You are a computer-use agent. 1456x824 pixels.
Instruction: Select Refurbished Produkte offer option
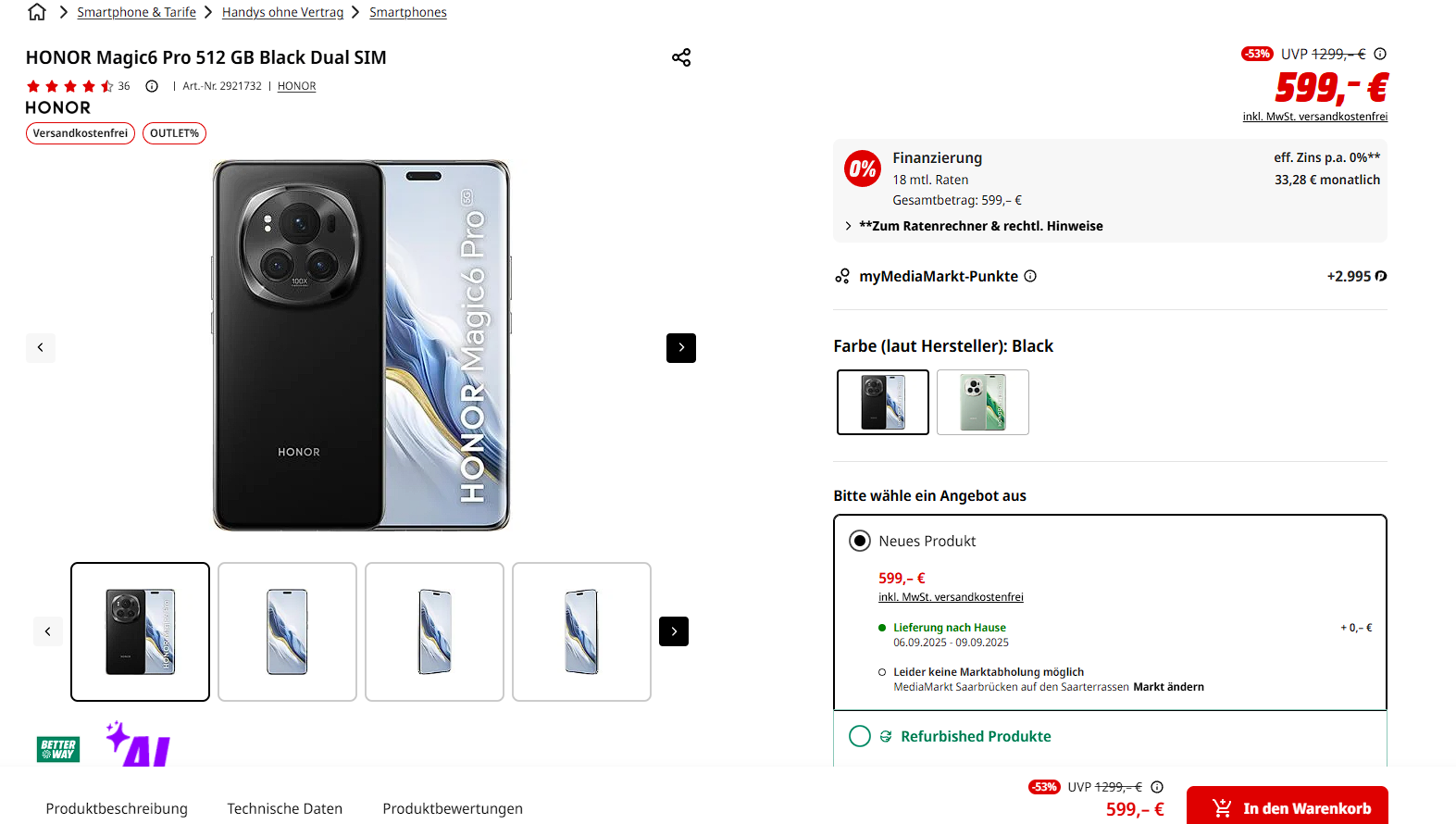pos(860,736)
